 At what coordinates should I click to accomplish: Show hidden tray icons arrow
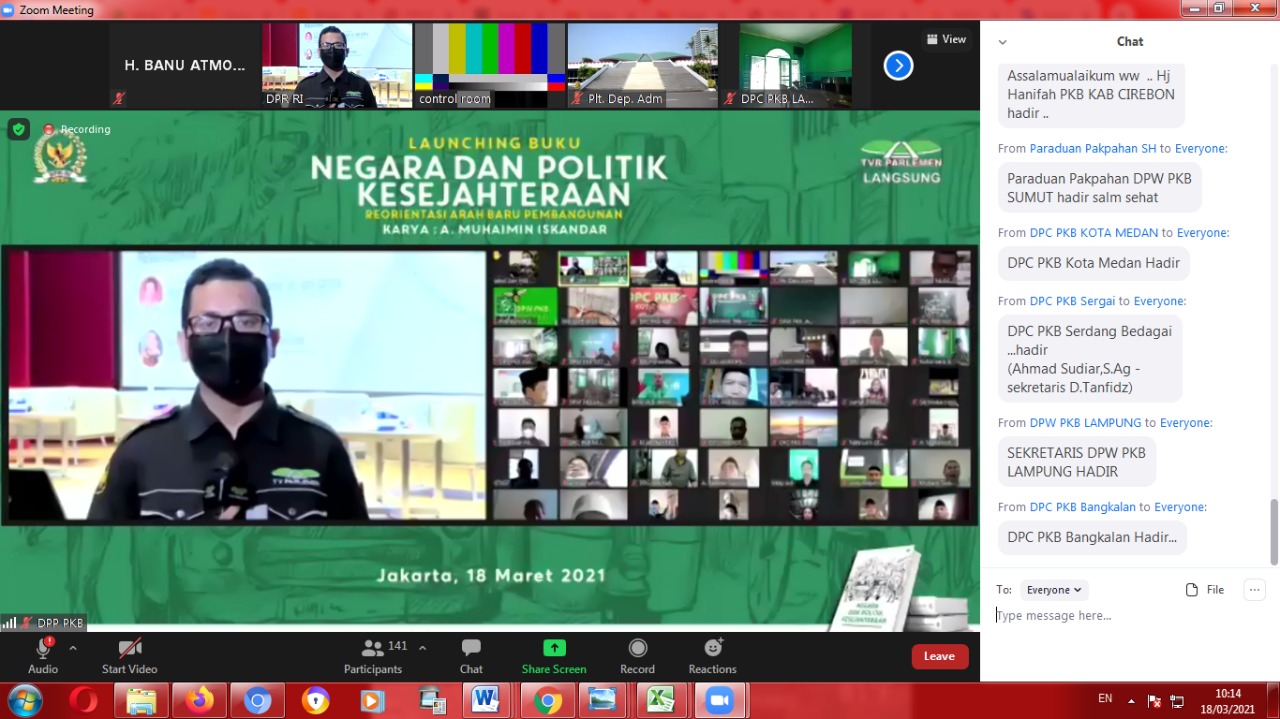pos(1131,701)
